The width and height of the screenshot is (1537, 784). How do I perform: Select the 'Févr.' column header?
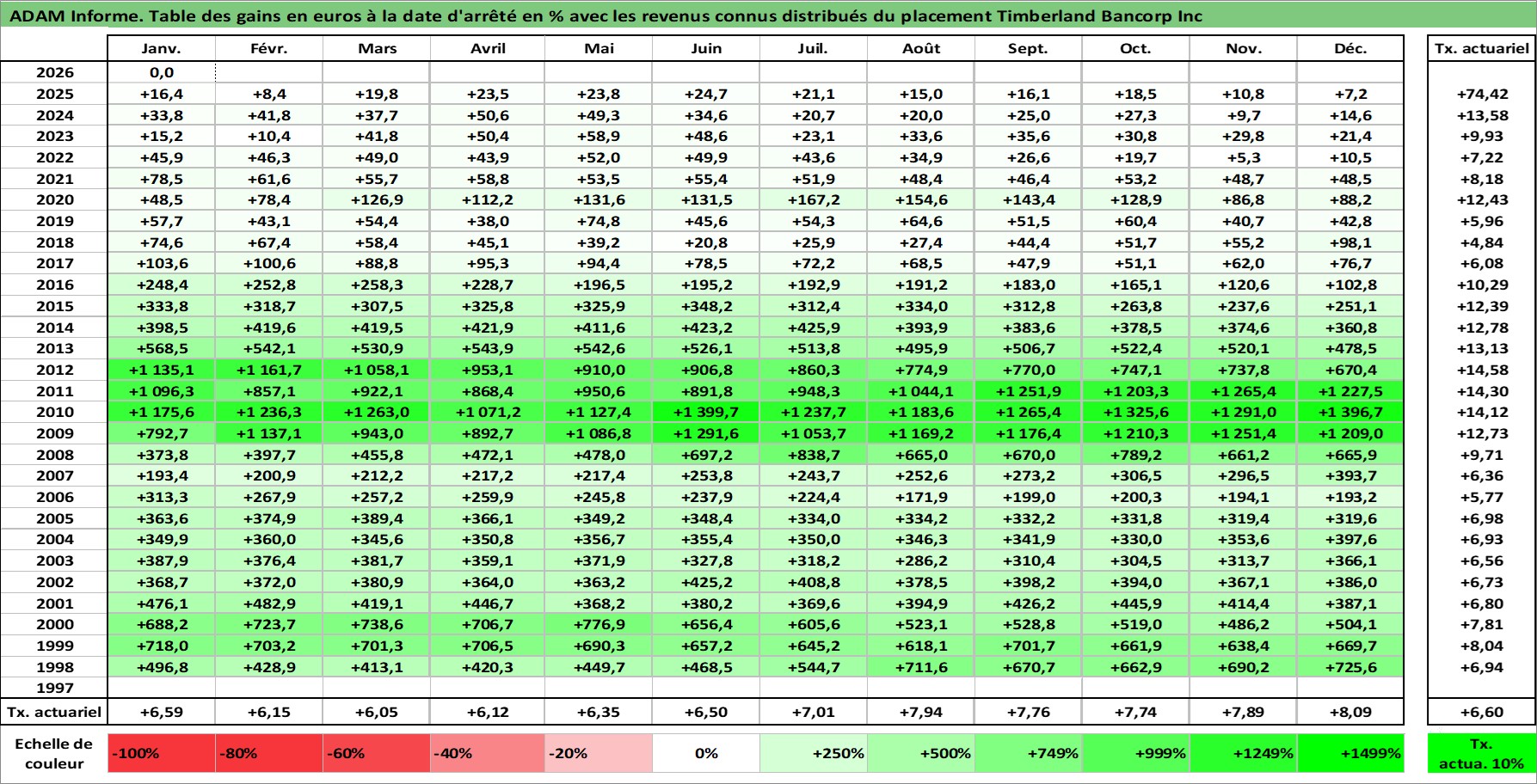coord(268,48)
